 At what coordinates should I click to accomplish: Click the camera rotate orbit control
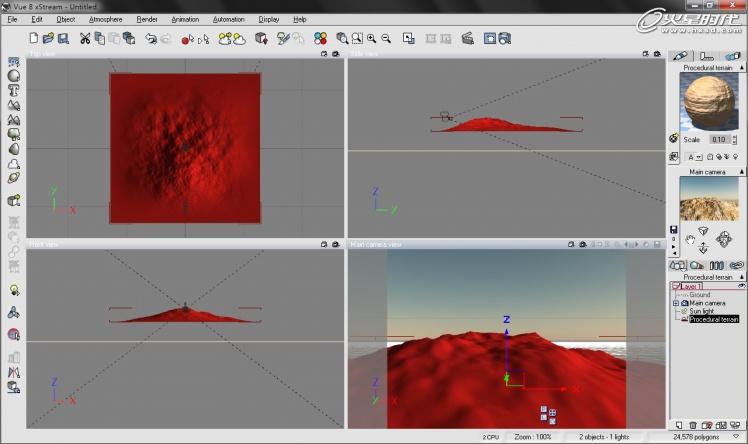click(x=723, y=239)
